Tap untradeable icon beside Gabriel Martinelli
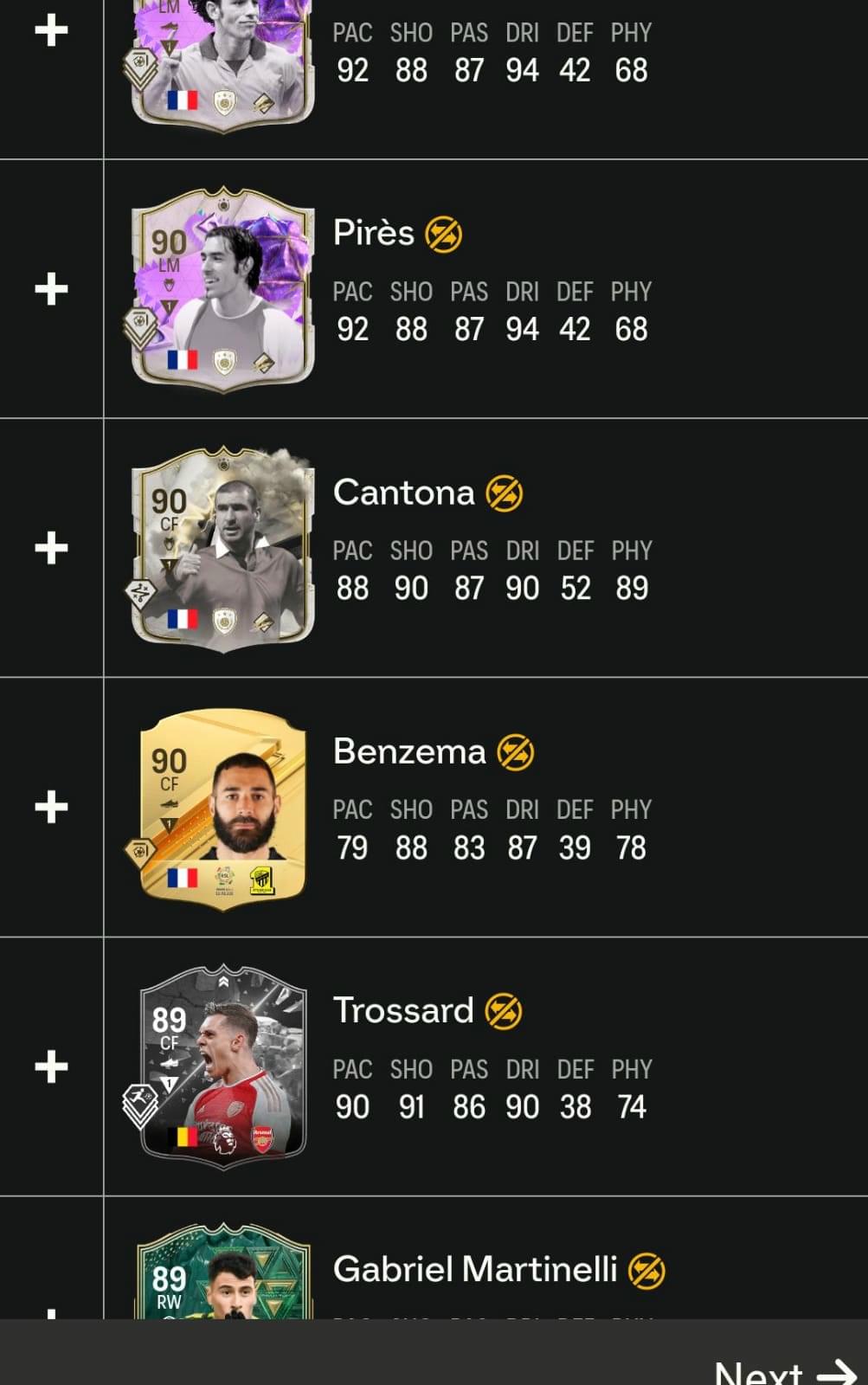The image size is (868, 1385). [646, 1271]
